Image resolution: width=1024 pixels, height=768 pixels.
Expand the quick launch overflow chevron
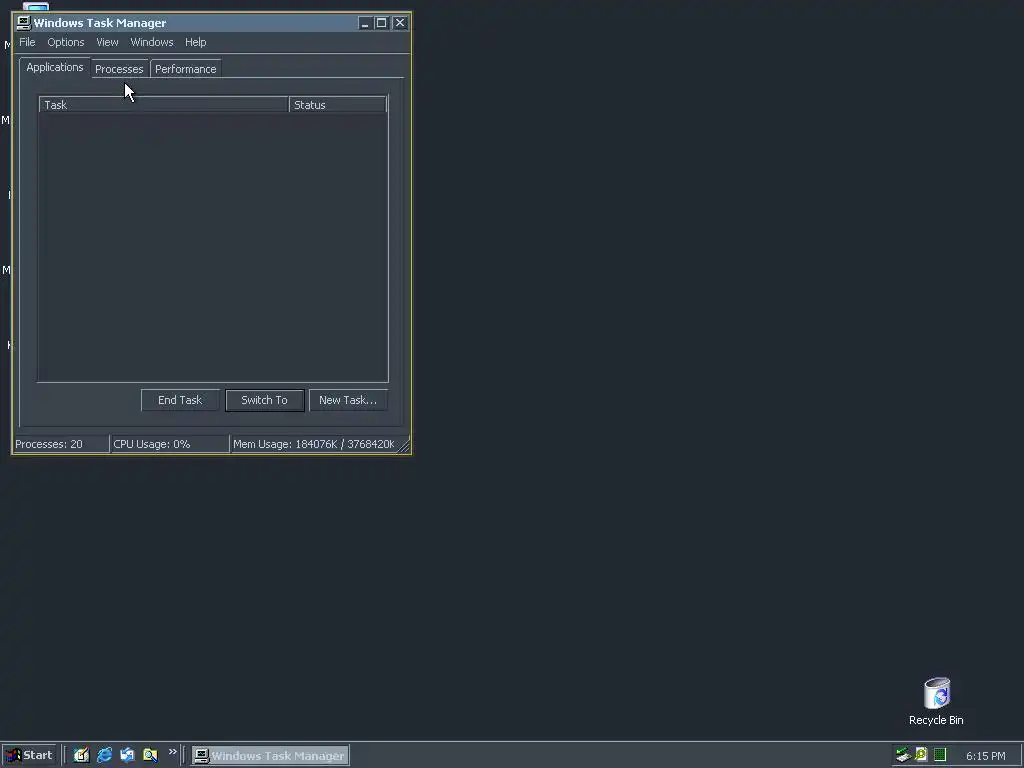click(x=172, y=752)
